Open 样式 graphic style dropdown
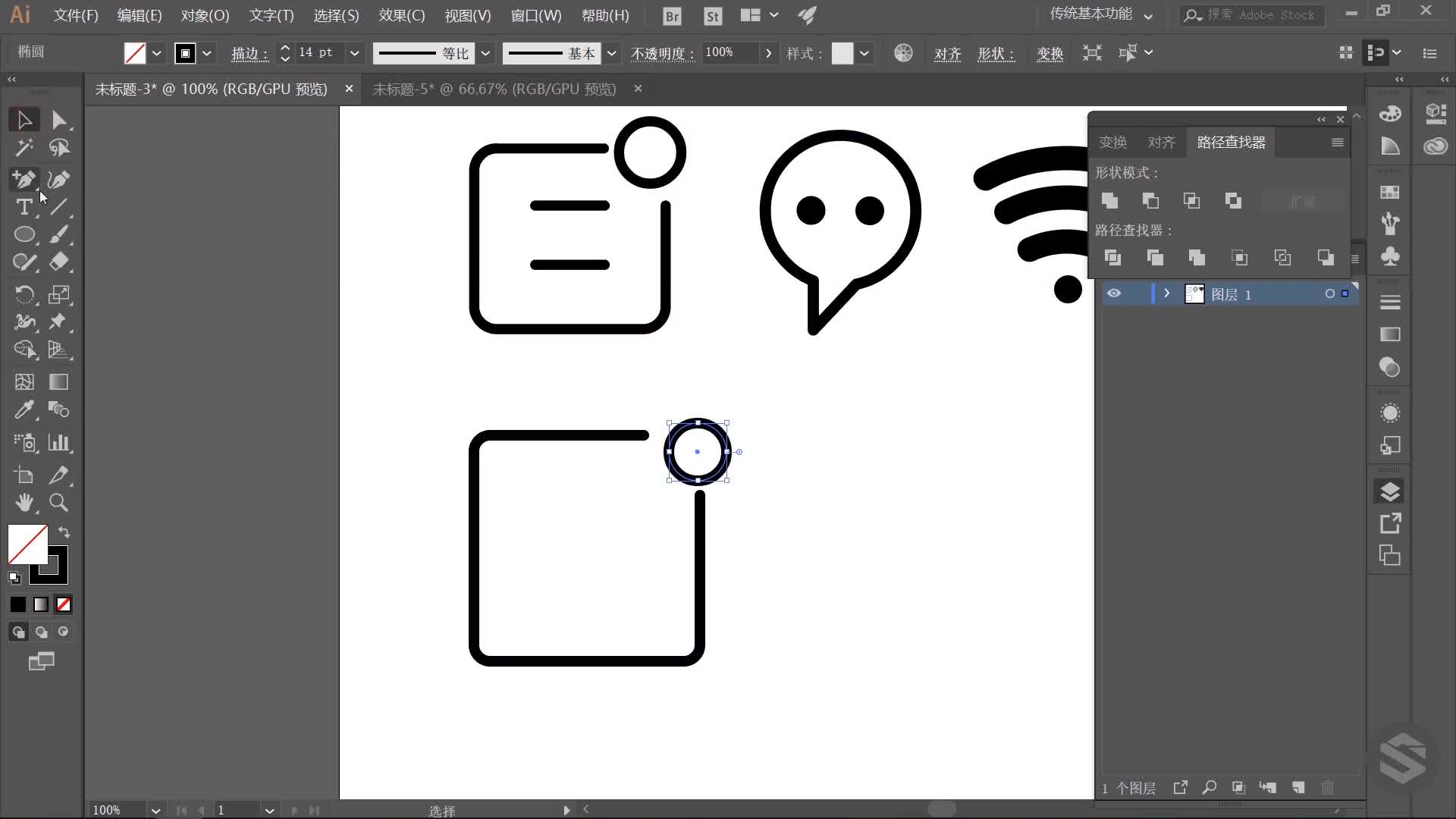 pos(864,53)
